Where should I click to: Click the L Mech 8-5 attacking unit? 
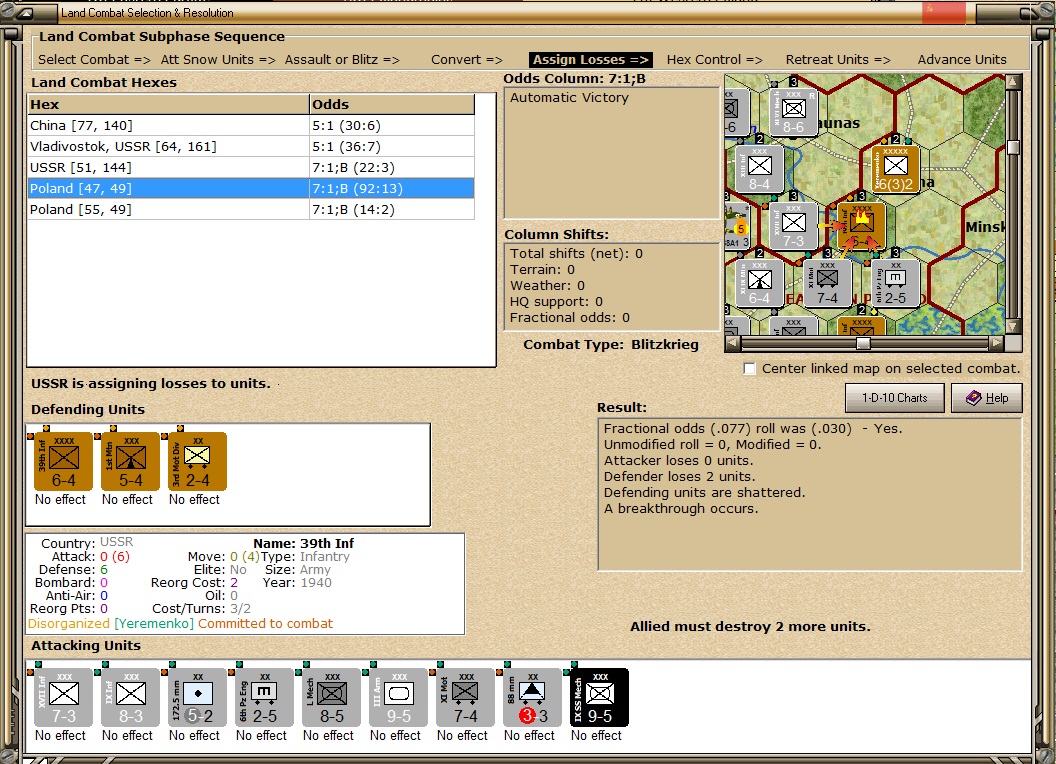coord(331,697)
